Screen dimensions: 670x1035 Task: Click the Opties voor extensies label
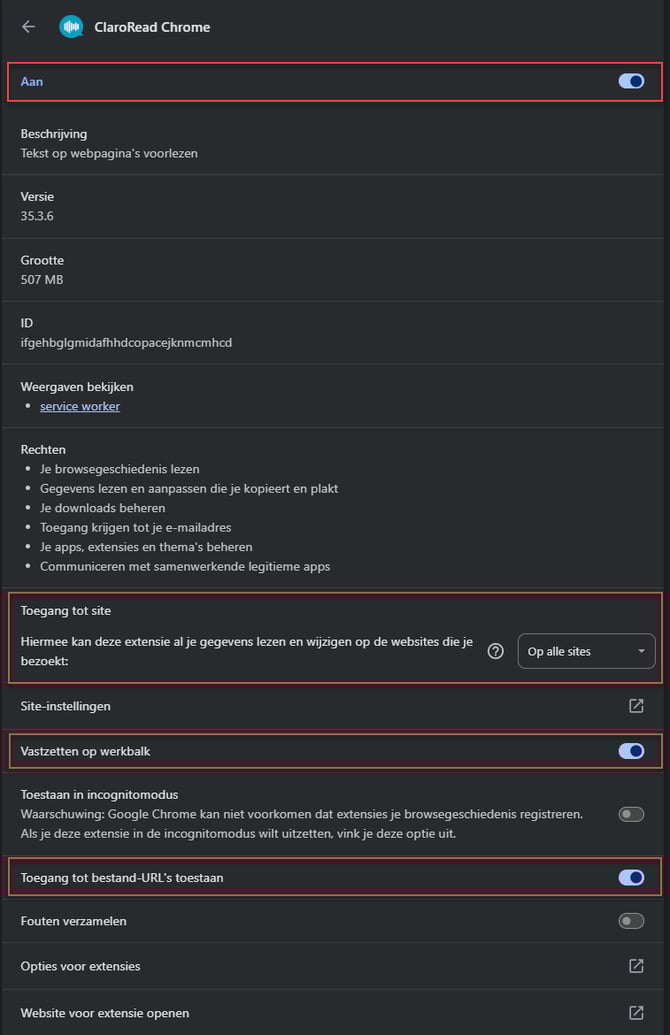pyautogui.click(x=81, y=966)
